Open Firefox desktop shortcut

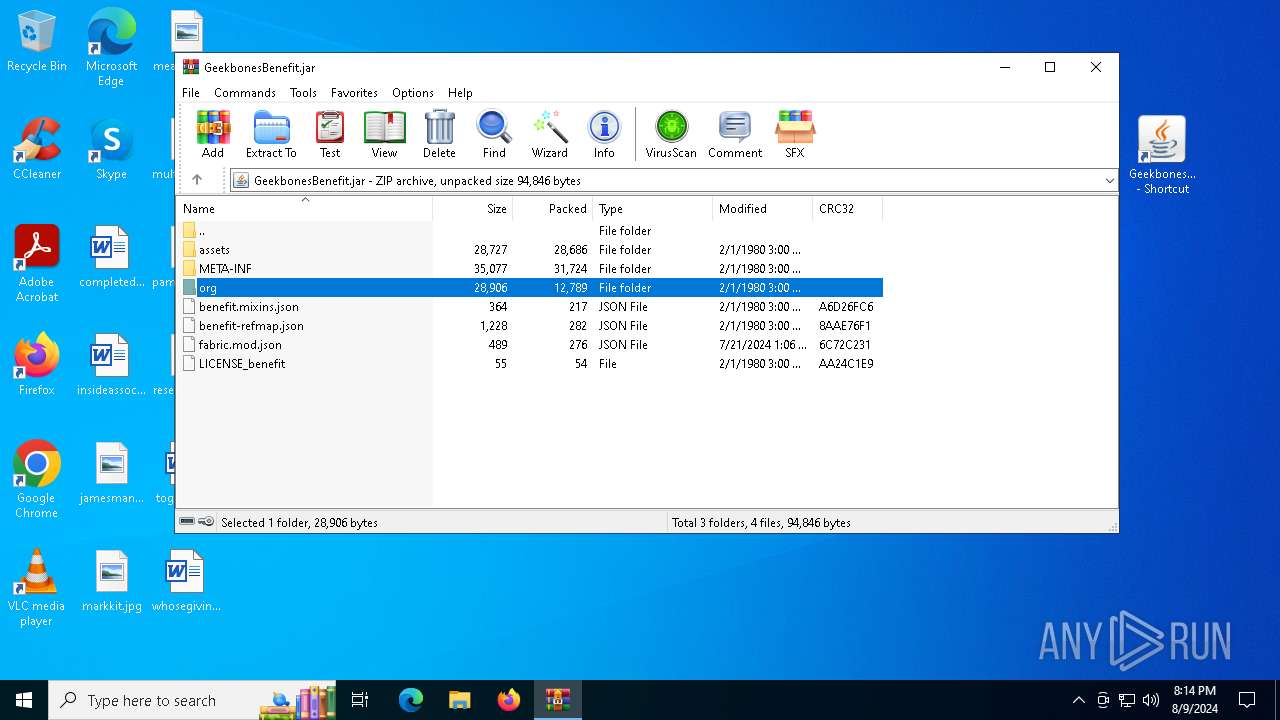tap(37, 365)
